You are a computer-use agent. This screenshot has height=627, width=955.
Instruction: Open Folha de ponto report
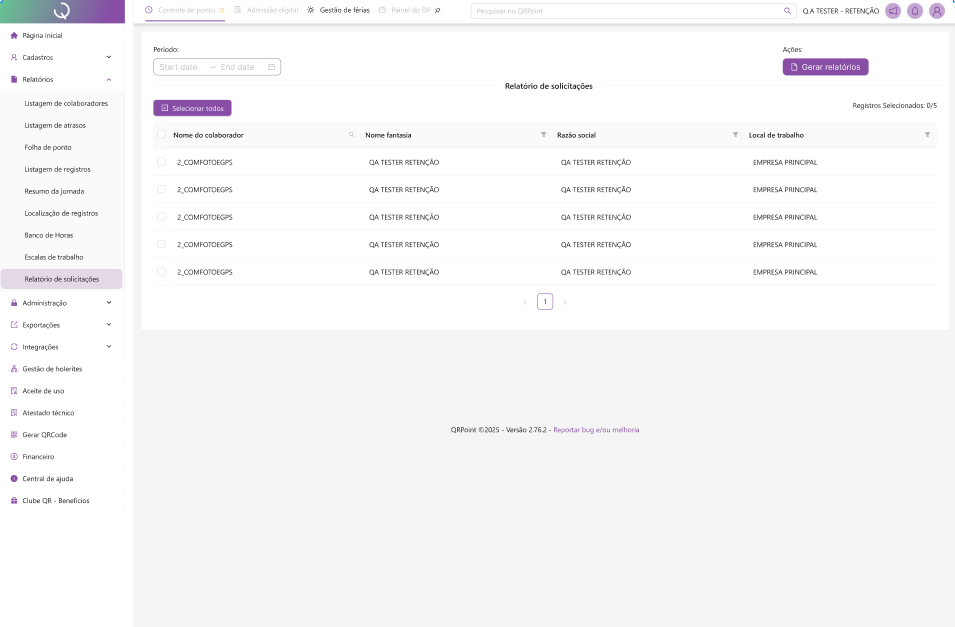48,147
